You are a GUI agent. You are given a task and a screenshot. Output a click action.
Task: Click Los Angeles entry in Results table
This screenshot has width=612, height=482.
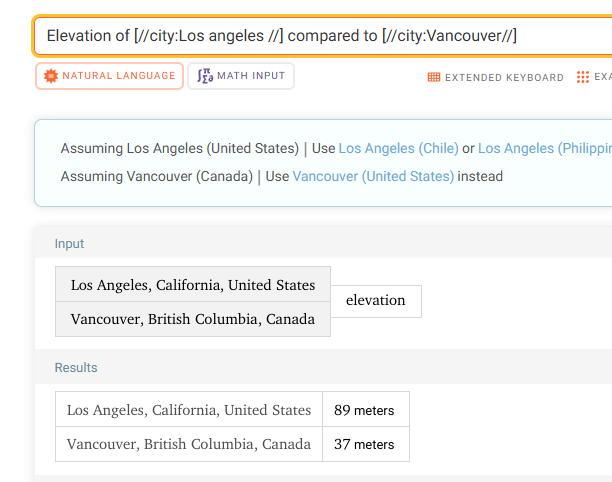coord(189,409)
